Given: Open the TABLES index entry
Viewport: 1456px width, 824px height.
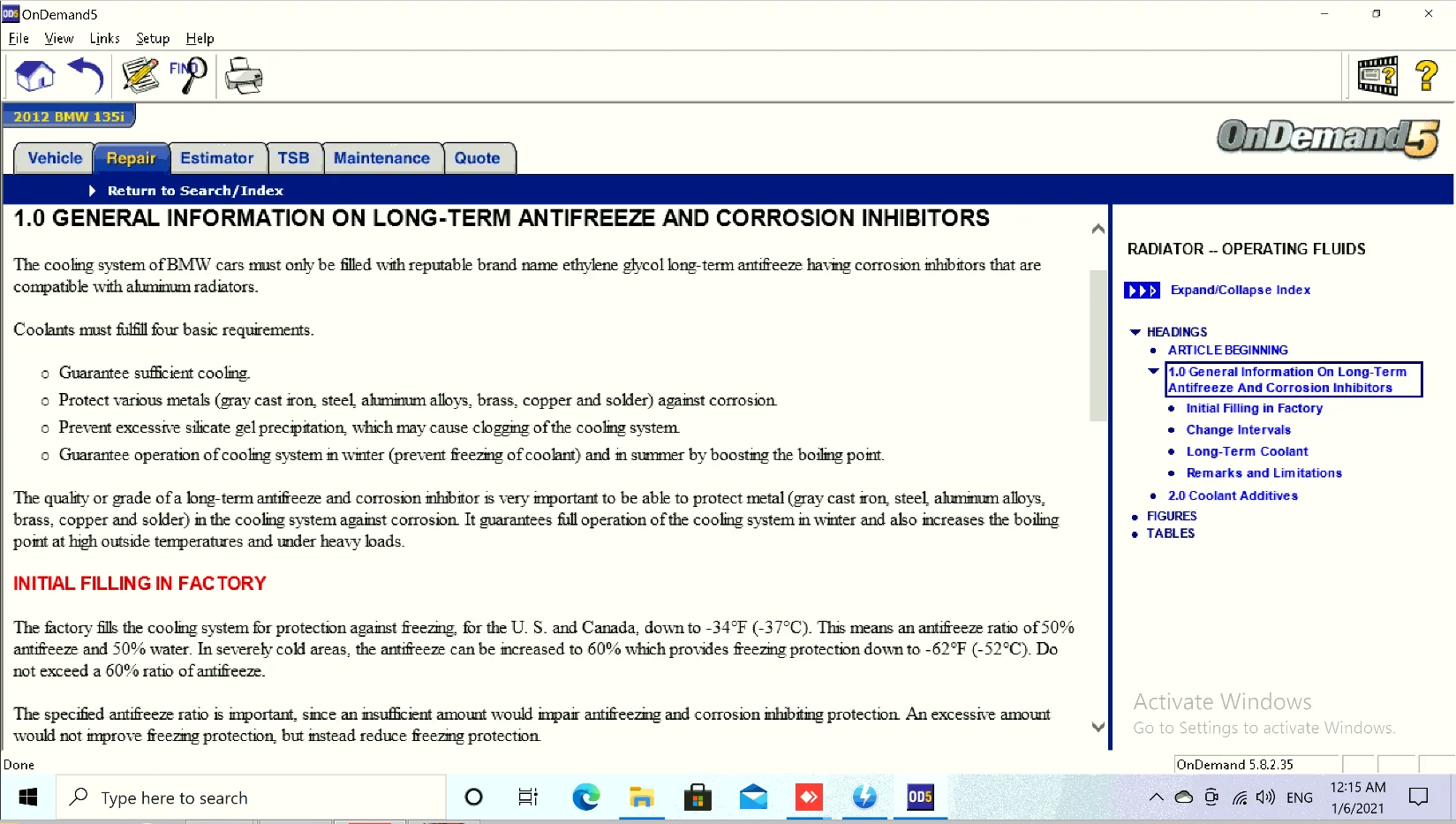Looking at the screenshot, I should 1171,534.
